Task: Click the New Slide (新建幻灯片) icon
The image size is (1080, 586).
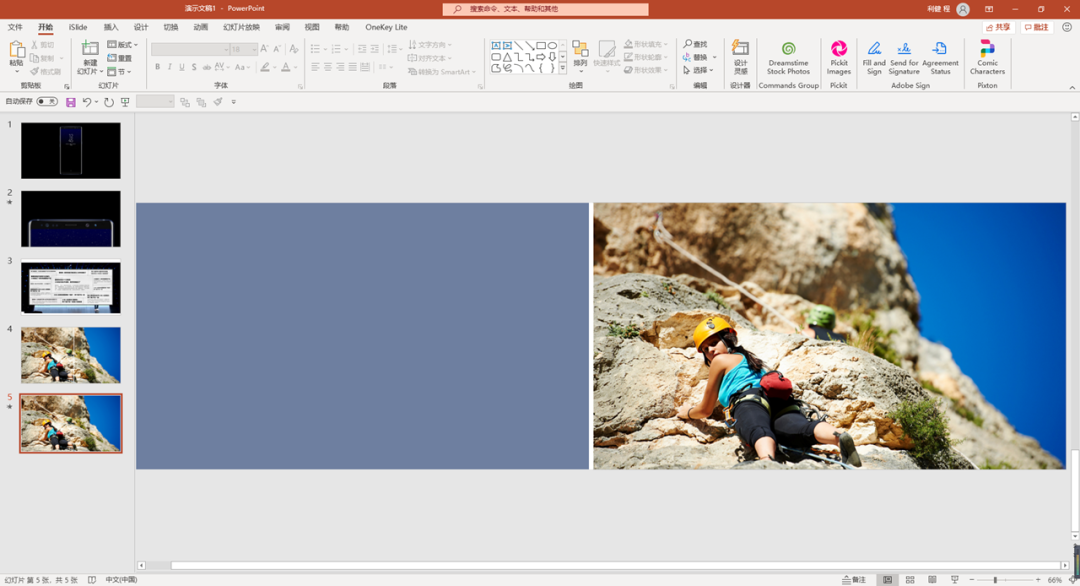Action: (x=90, y=50)
